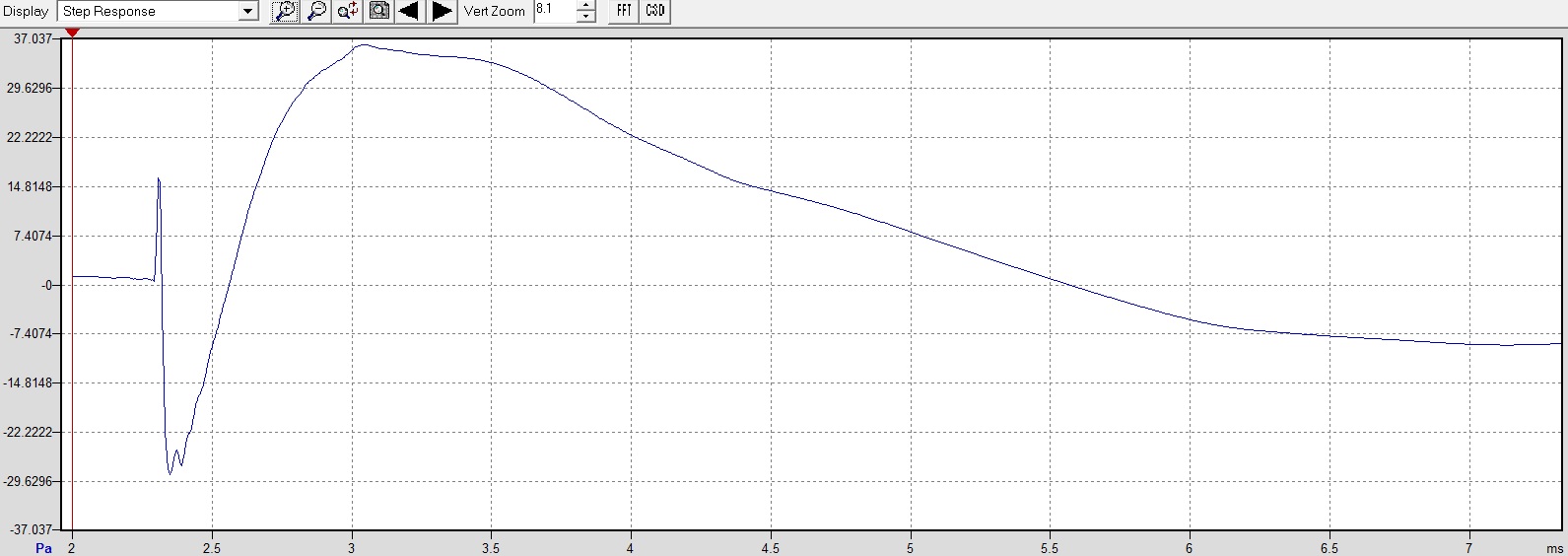Shift view left with black arrow
Screen dimensions: 1568x556
[409, 12]
